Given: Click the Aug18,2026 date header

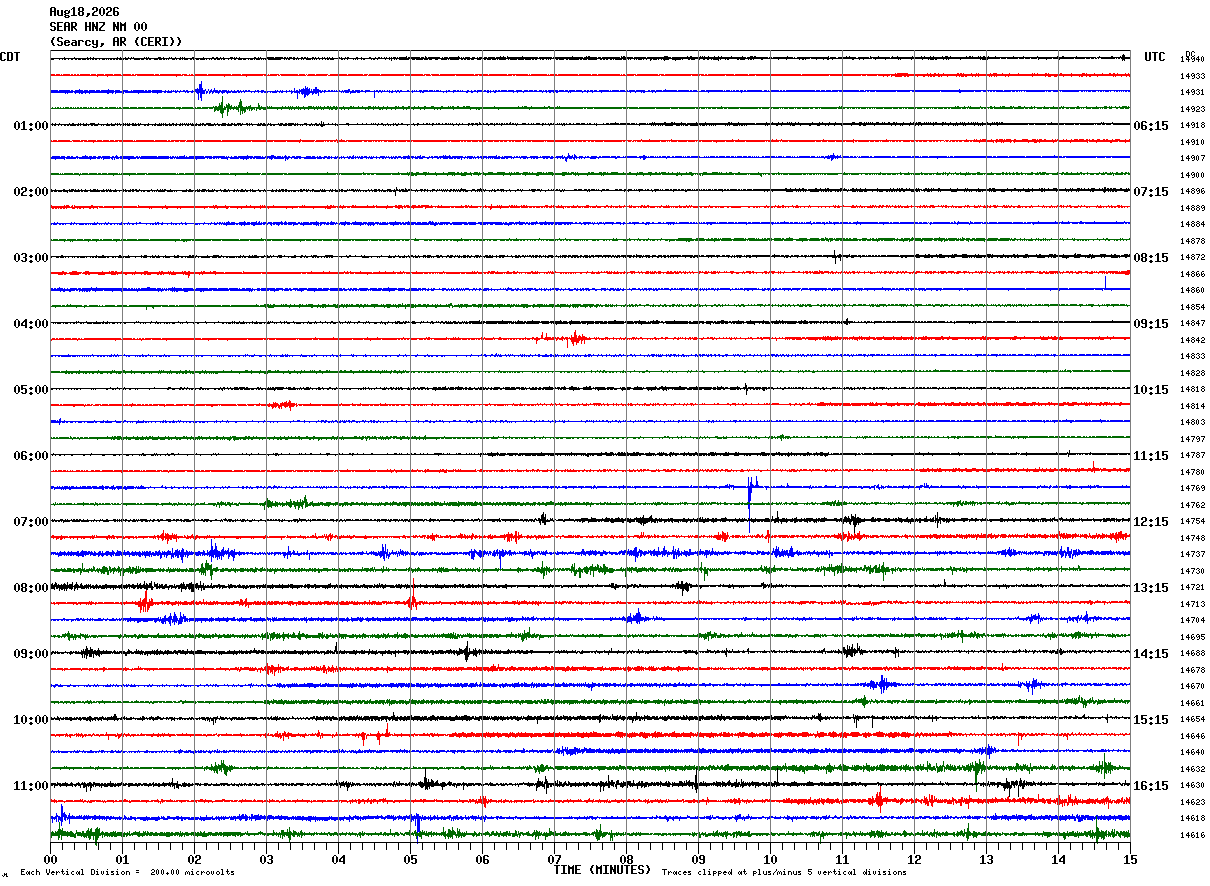Looking at the screenshot, I should click(x=84, y=12).
